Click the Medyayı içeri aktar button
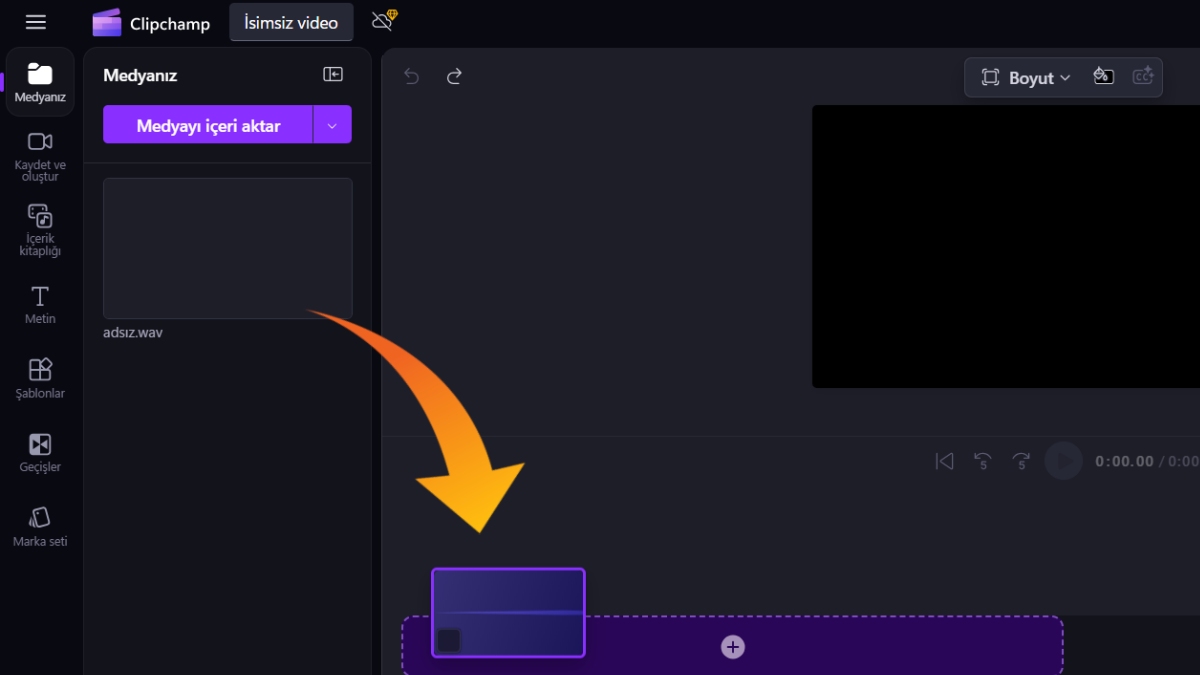Viewport: 1200px width, 675px height. pyautogui.click(x=208, y=126)
